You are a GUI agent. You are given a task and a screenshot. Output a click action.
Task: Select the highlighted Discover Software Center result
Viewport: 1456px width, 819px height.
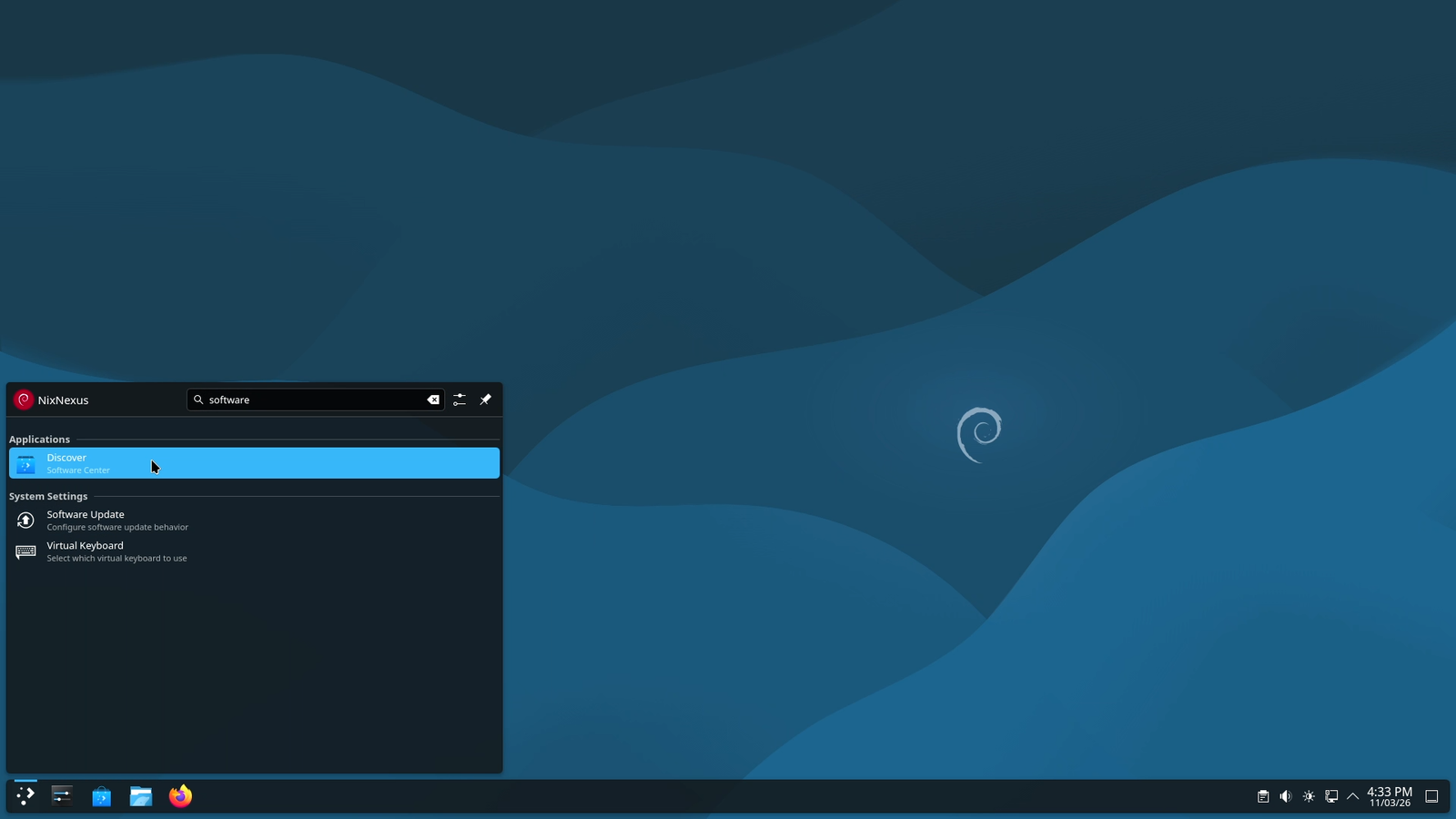pyautogui.click(x=254, y=462)
